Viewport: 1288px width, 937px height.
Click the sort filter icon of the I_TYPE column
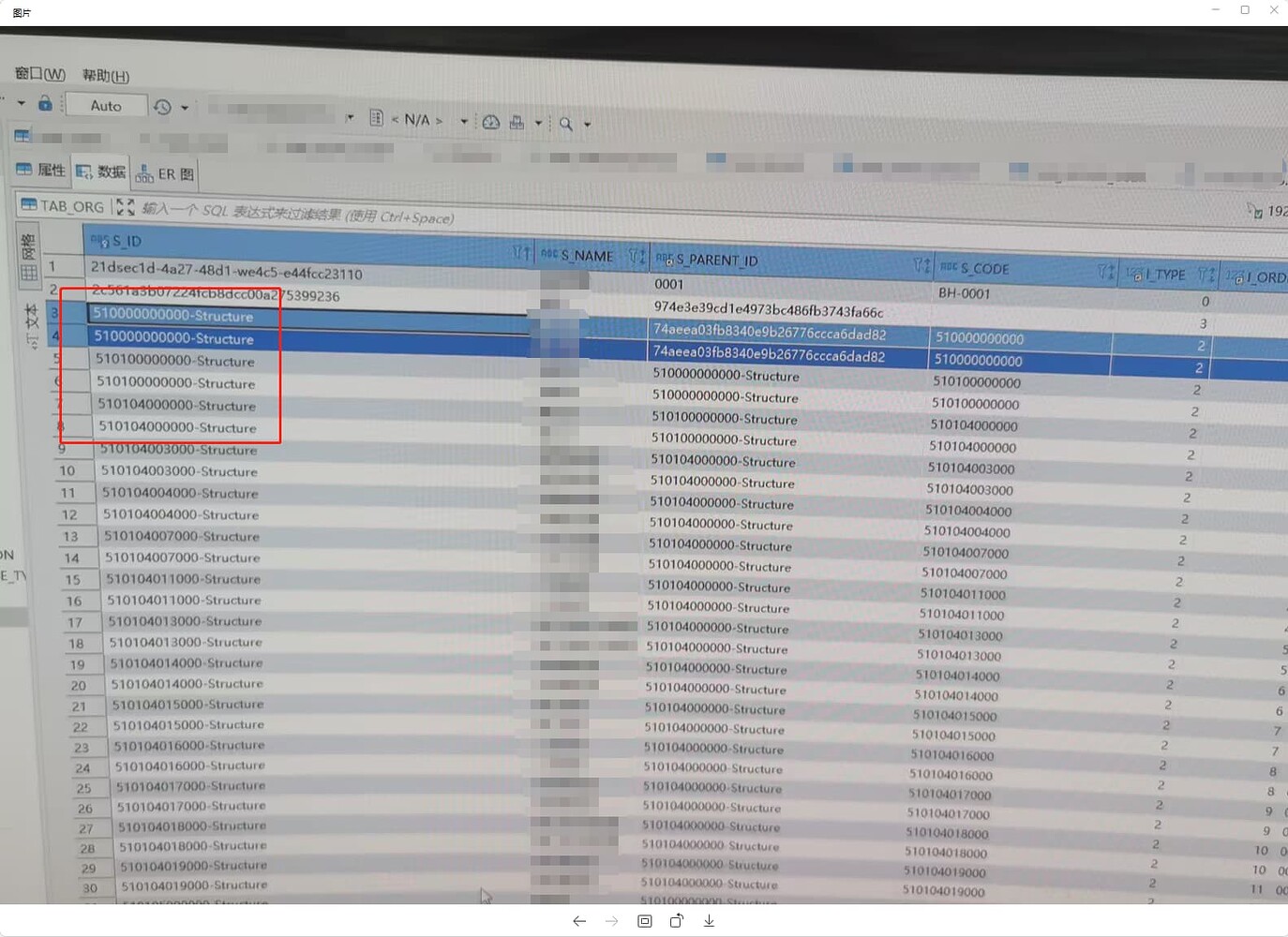pos(1206,275)
